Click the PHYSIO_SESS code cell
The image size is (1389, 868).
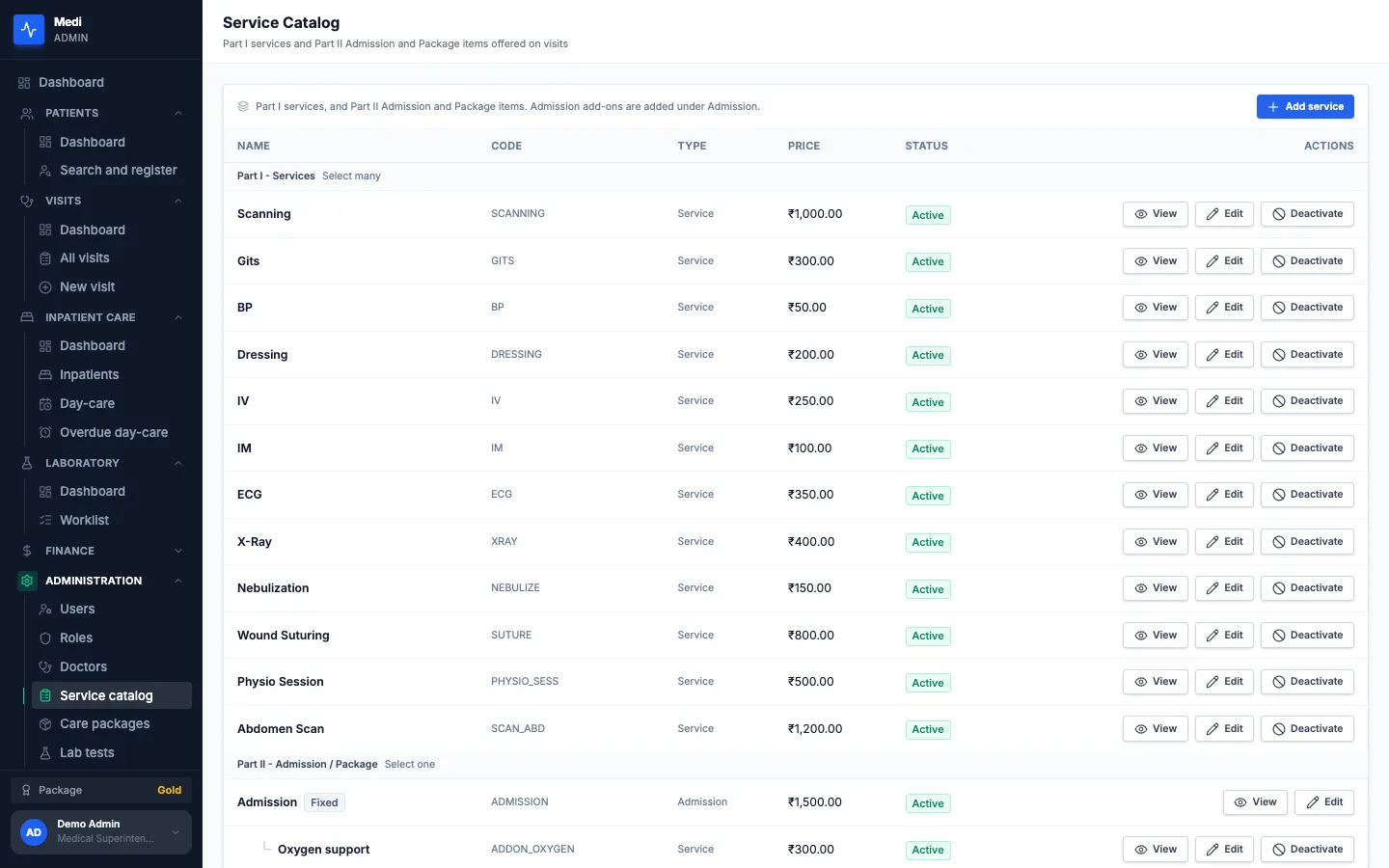click(525, 682)
